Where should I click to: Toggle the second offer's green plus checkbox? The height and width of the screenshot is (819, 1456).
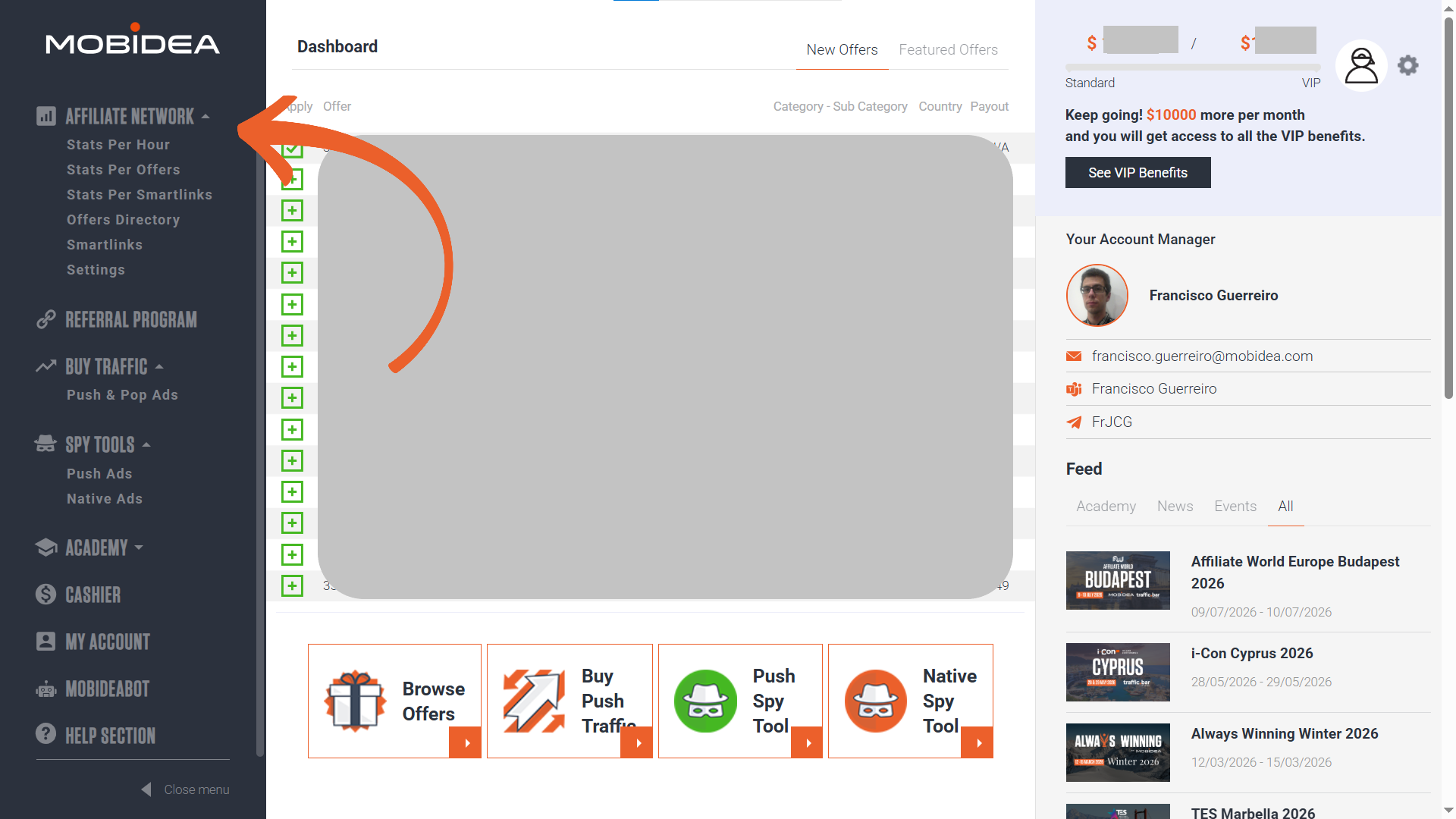pyautogui.click(x=293, y=180)
